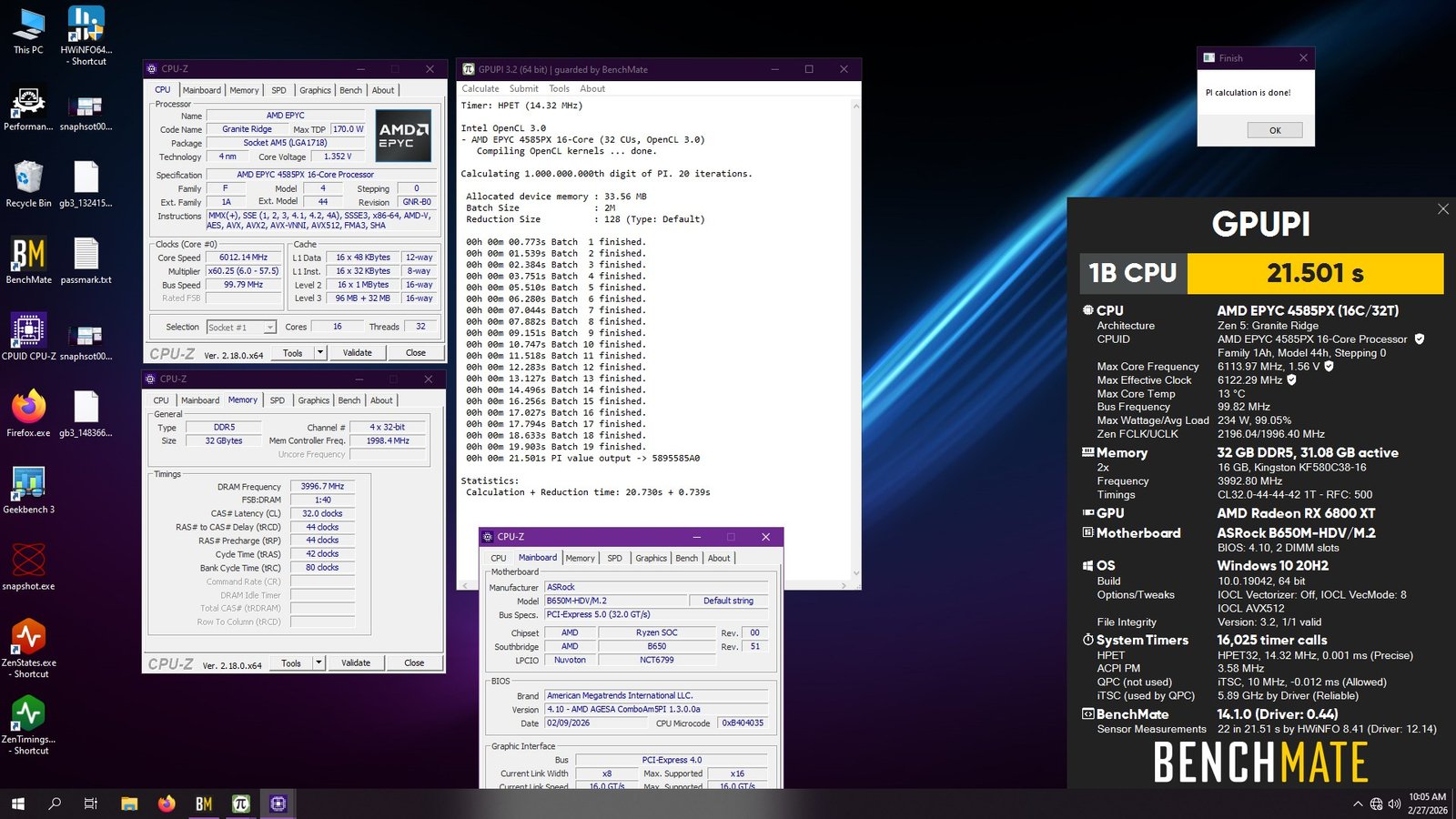1456x819 pixels.
Task: Show hidden system tray icons
Action: point(1358,804)
